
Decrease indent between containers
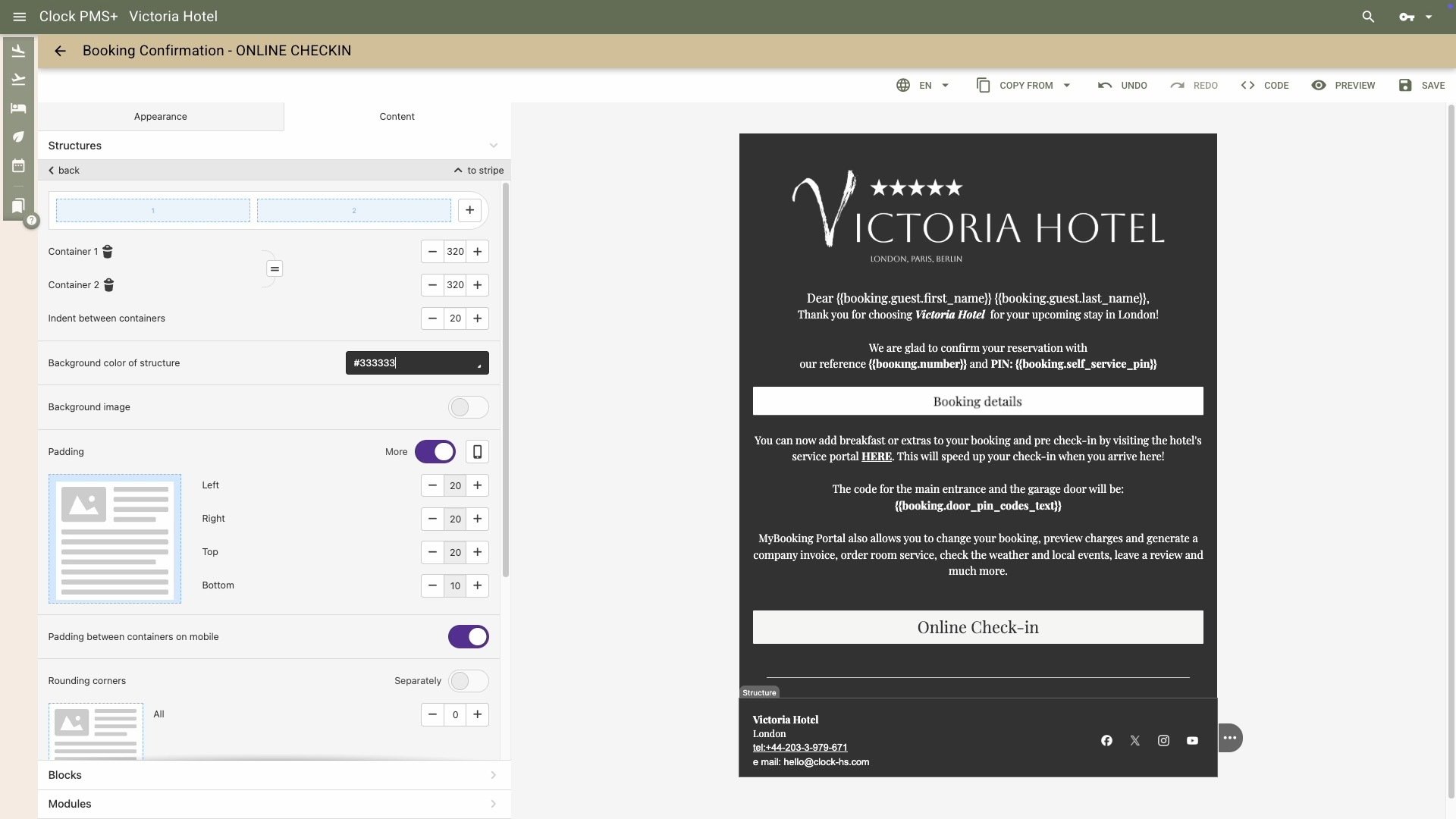[432, 318]
